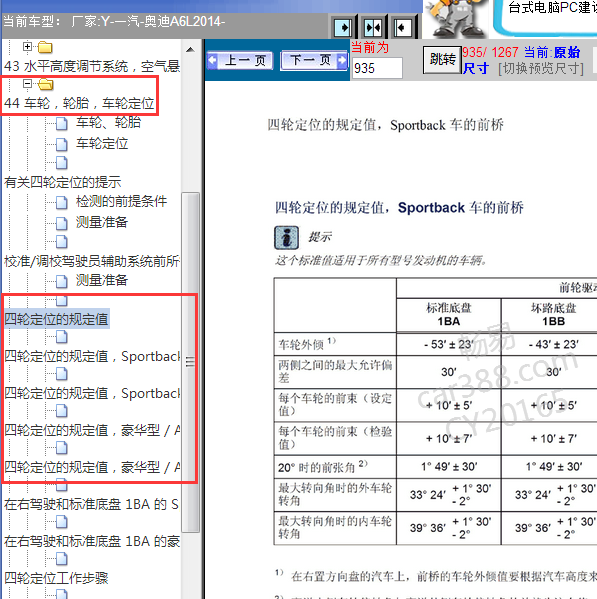Click the expand-right panel arrow icon

pyautogui.click(x=343, y=28)
